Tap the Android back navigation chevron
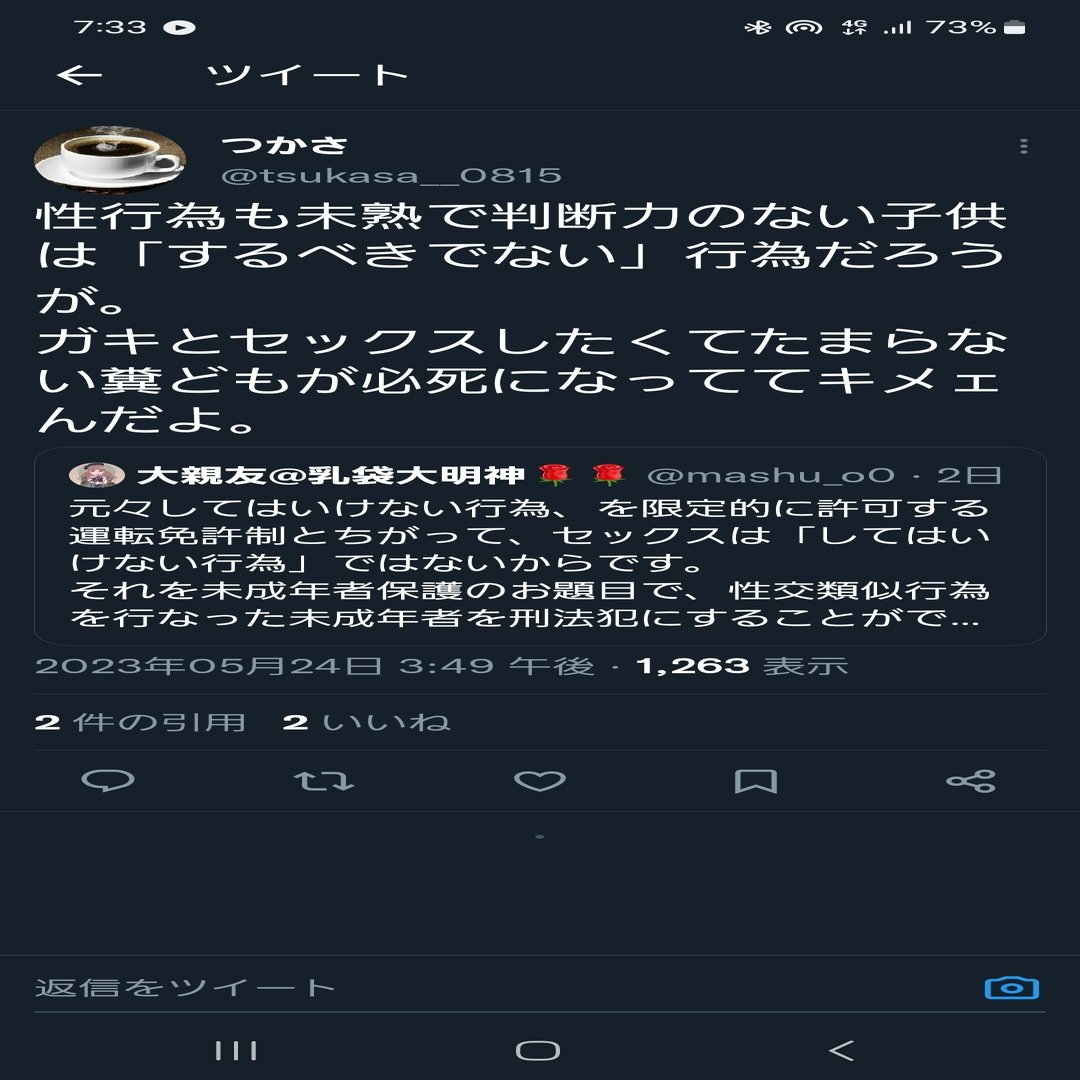The height and width of the screenshot is (1080, 1080). tap(842, 1050)
